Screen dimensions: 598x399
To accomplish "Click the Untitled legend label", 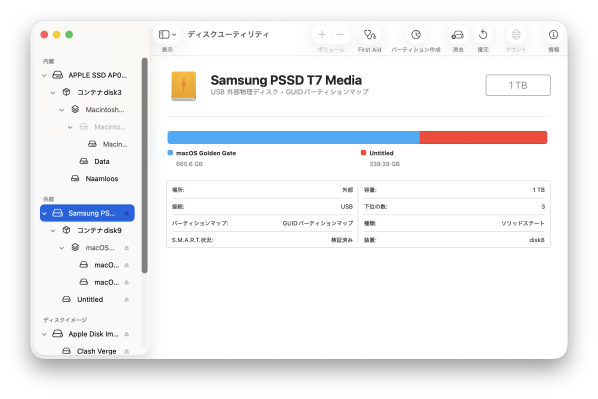I will click(381, 153).
